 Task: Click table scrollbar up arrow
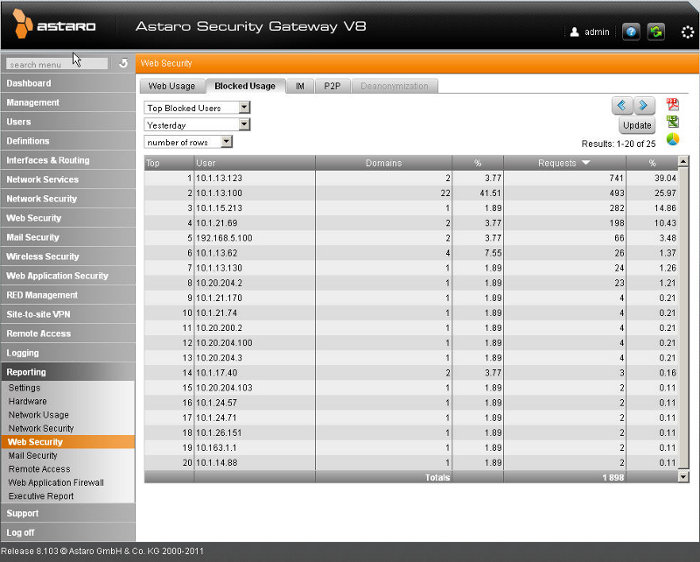pos(683,161)
